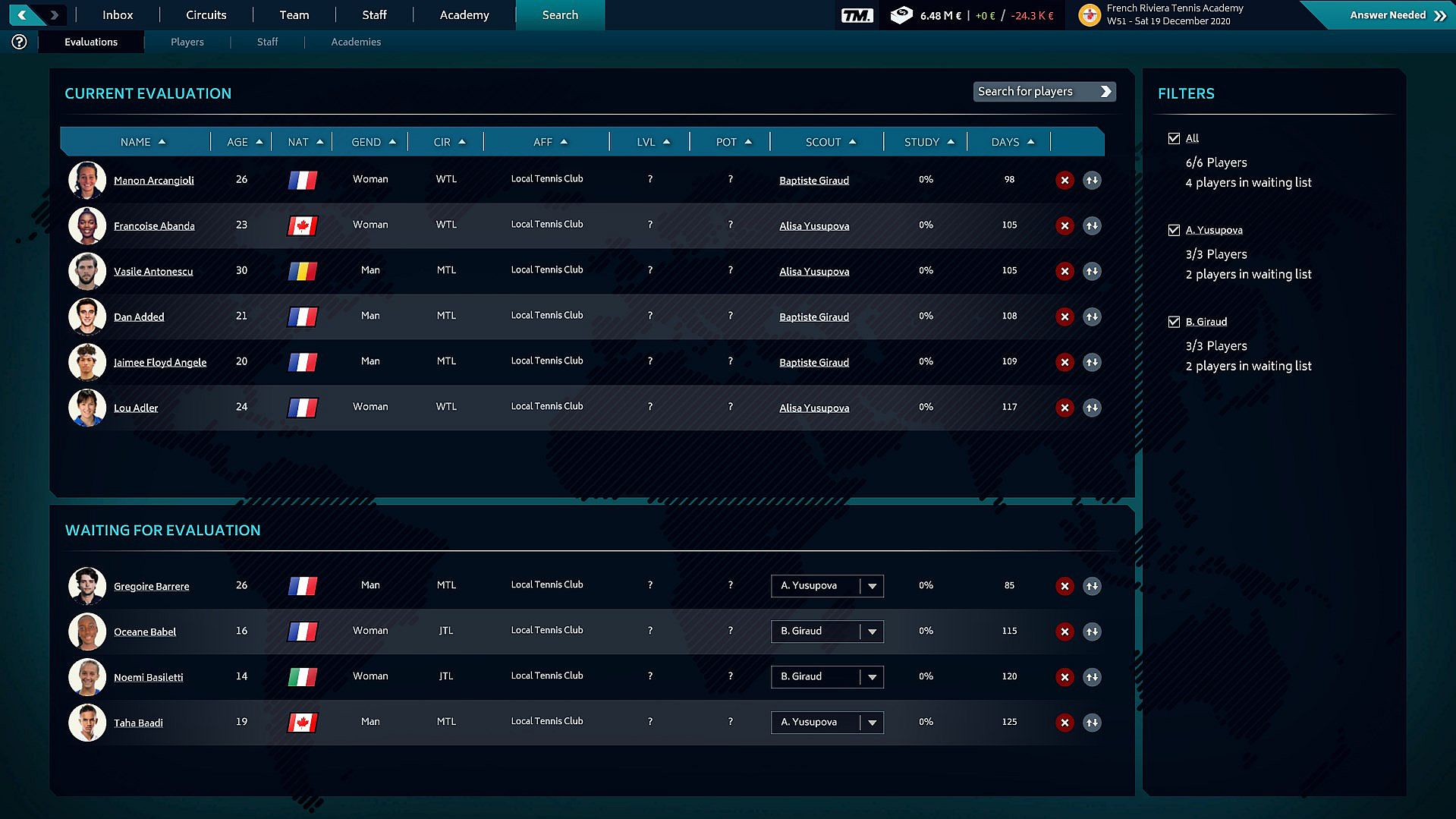The height and width of the screenshot is (819, 1456).
Task: Remove Manon Arcangioli from evaluation with red X
Action: tap(1064, 180)
